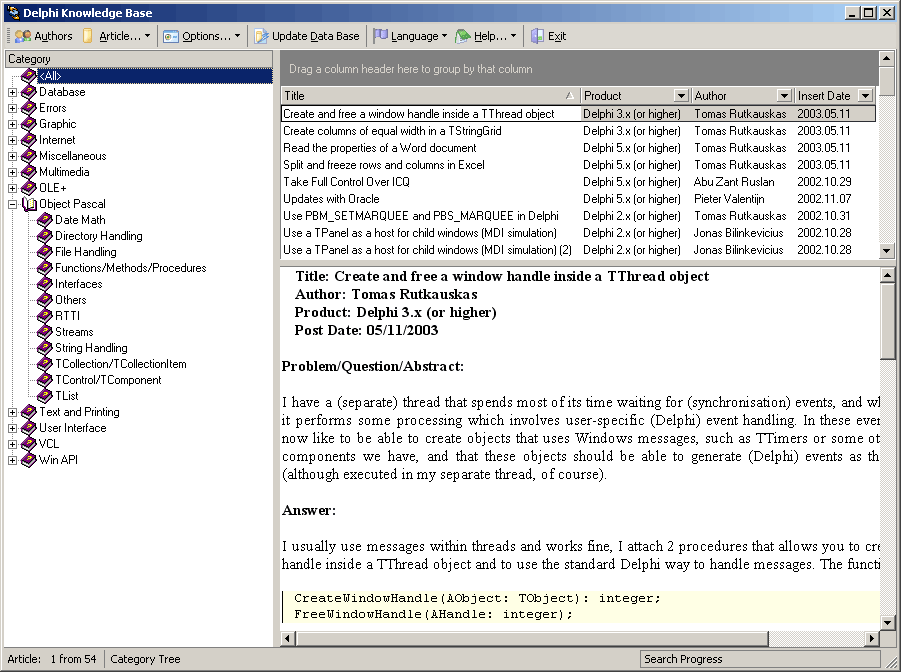
Task: Open the Author column filter dropdown
Action: click(784, 95)
